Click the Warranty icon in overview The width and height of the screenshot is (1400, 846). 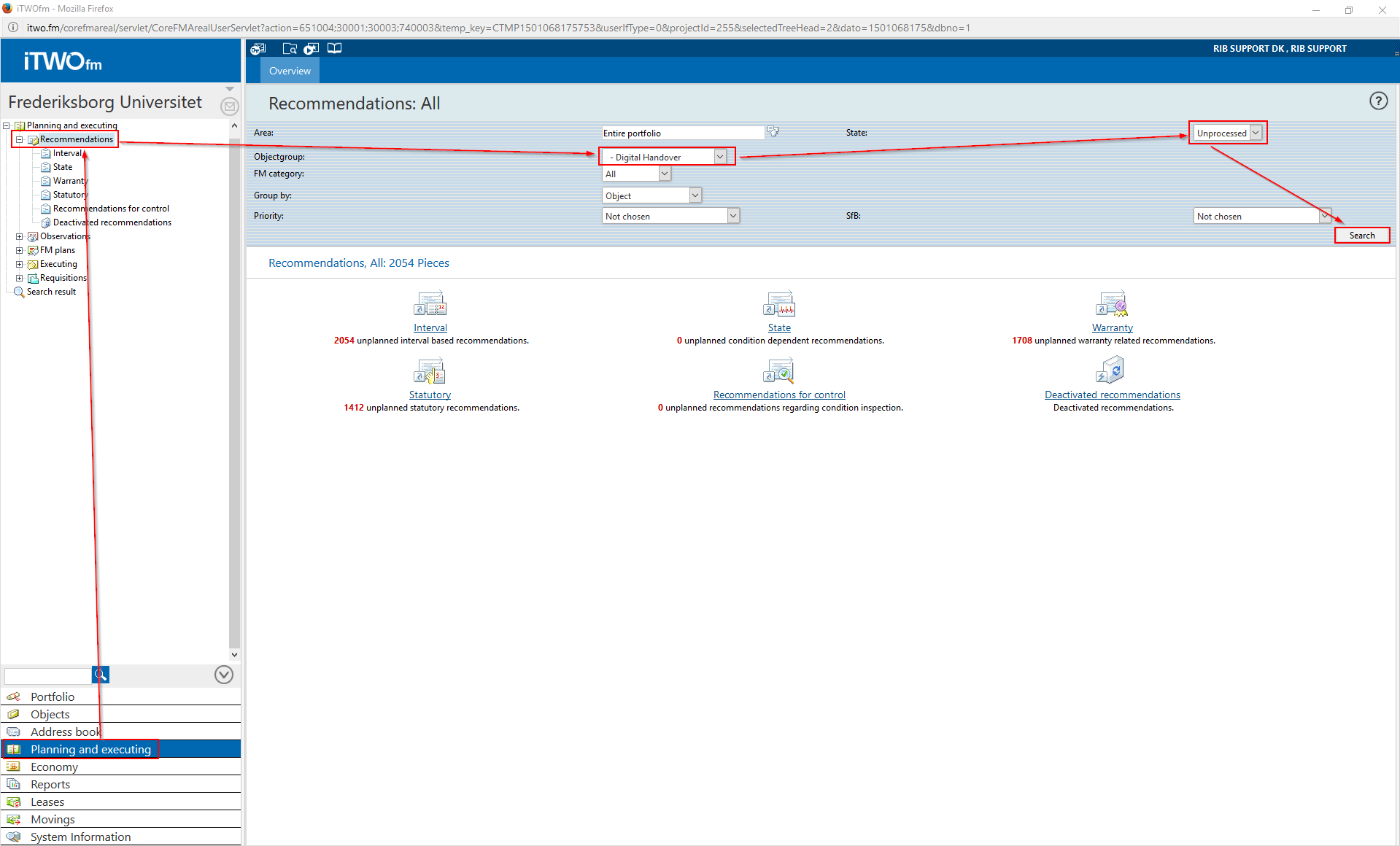[1111, 303]
